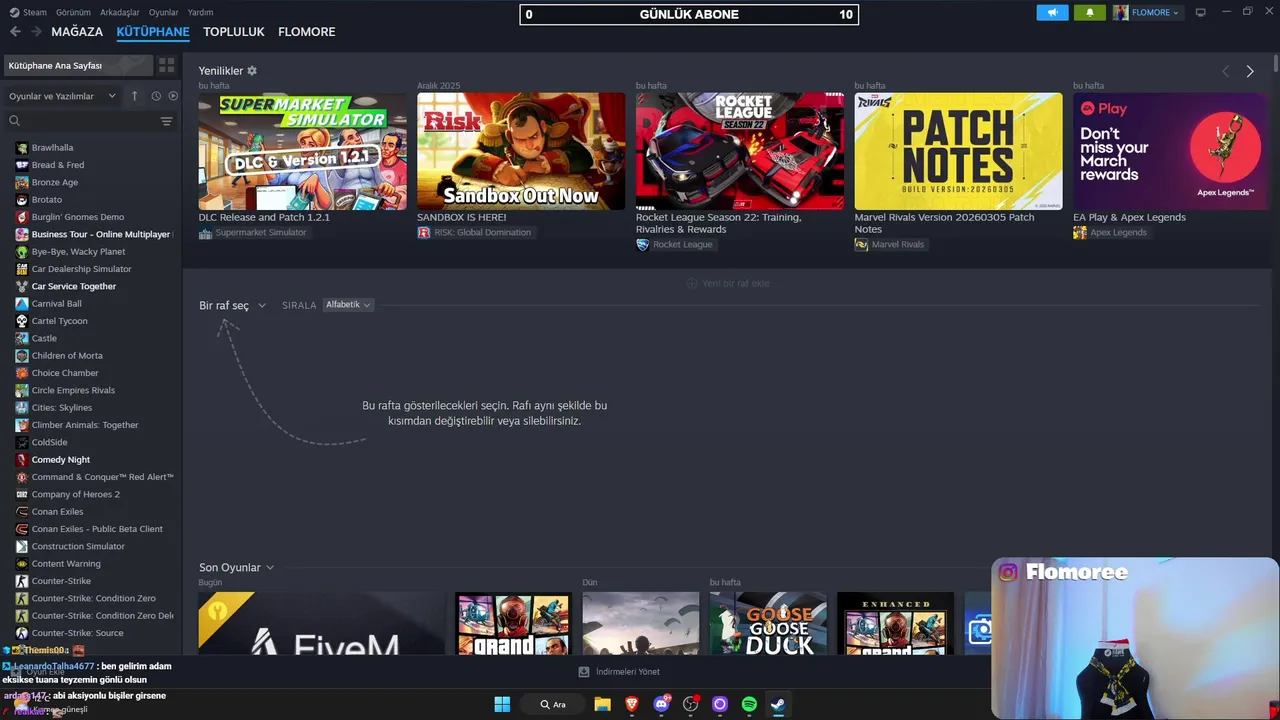Click the library search field
This screenshot has height=720, width=1280.
point(82,121)
